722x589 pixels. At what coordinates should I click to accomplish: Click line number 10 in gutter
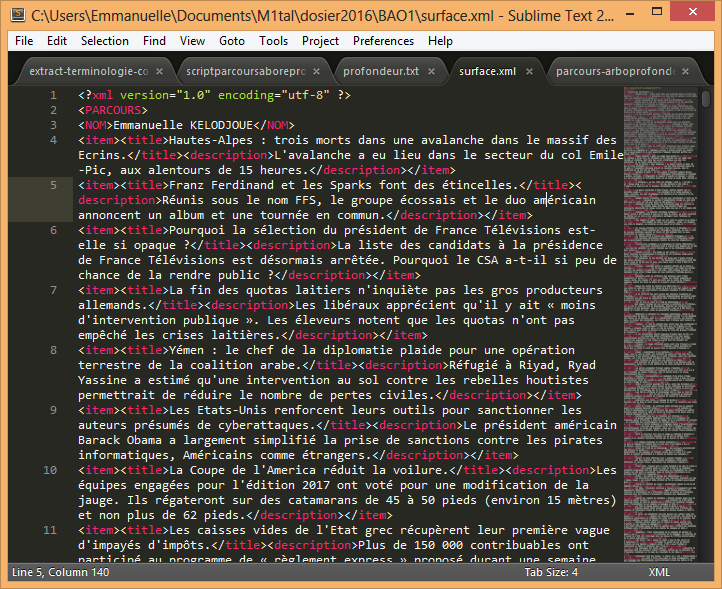[50, 470]
